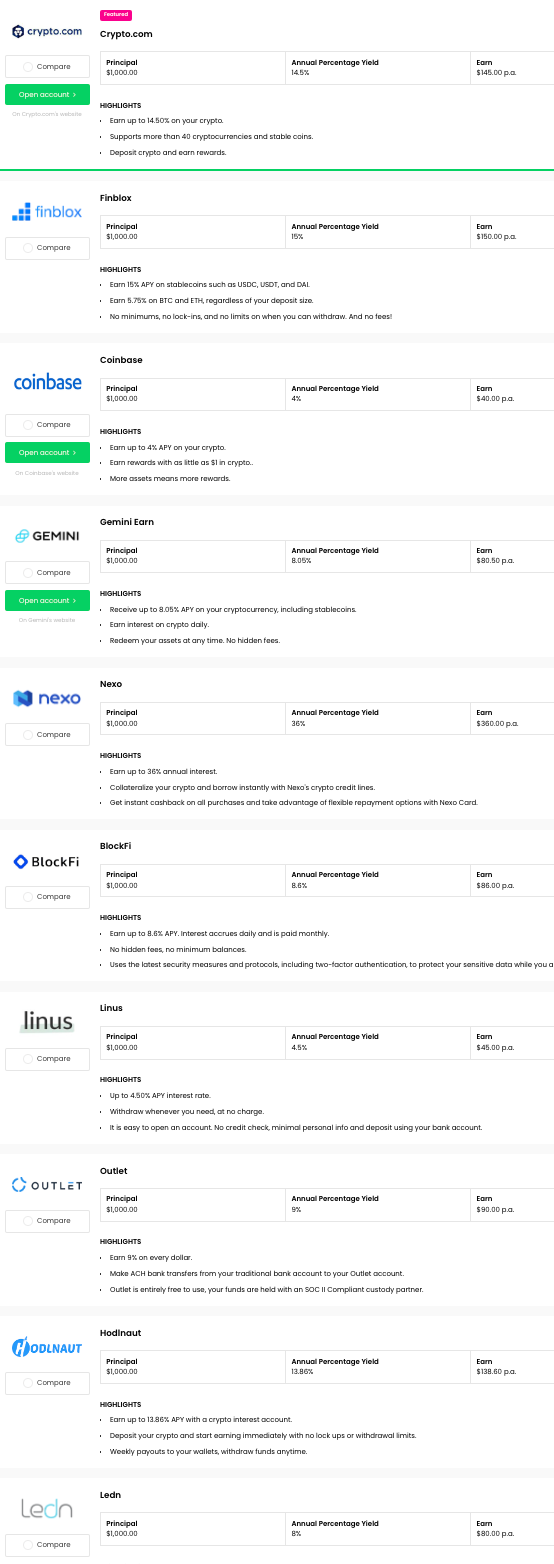Image resolution: width=554 pixels, height=1564 pixels.
Task: Click the Outlet logo
Action: click(47, 1185)
